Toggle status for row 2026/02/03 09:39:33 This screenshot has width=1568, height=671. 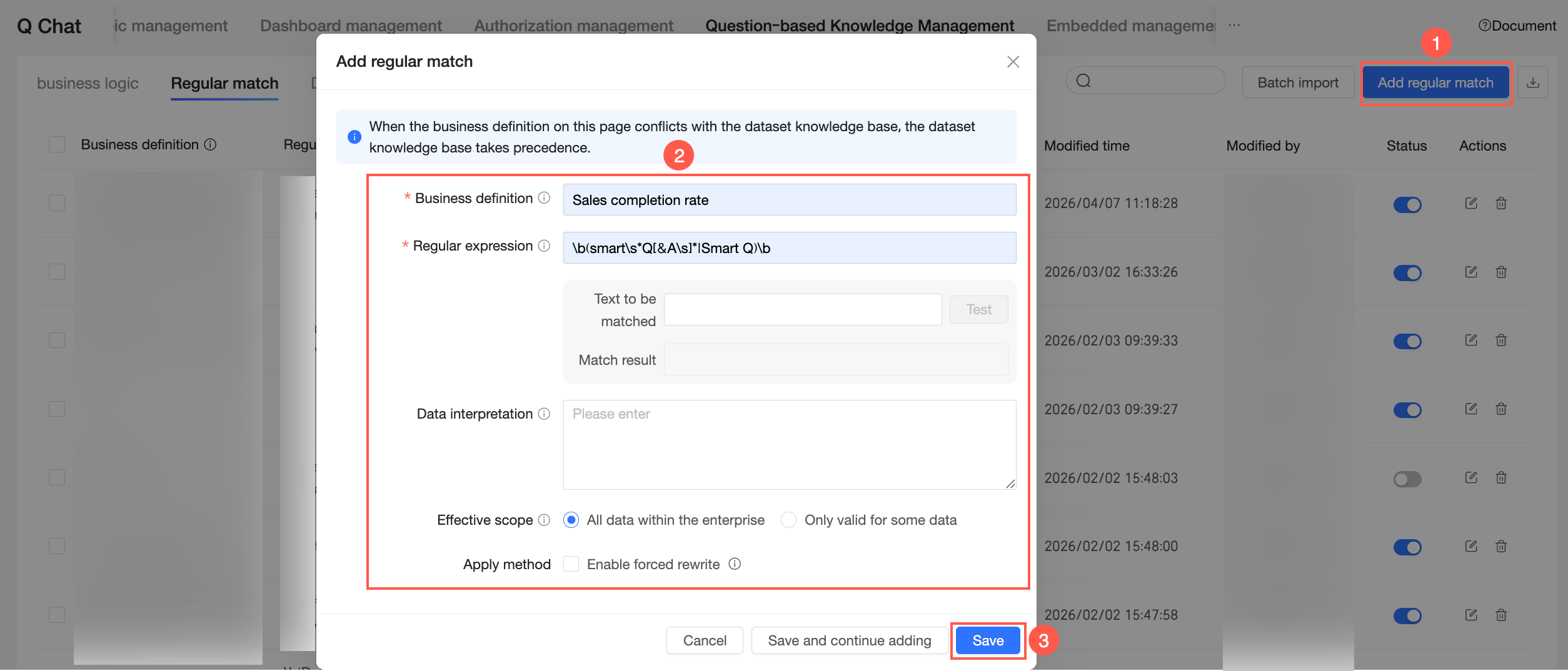(x=1407, y=341)
